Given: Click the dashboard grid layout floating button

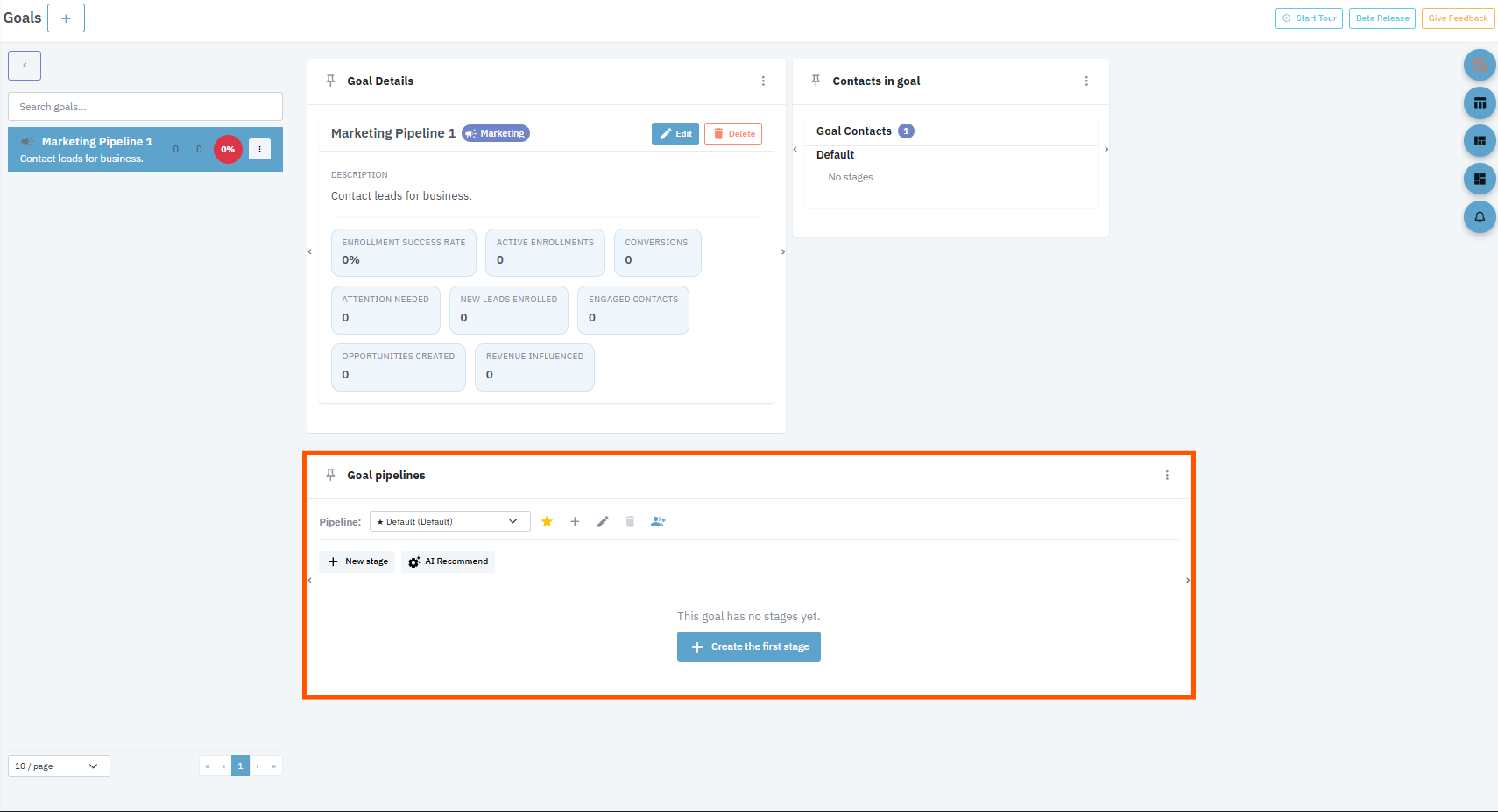Looking at the screenshot, I should [x=1479, y=179].
